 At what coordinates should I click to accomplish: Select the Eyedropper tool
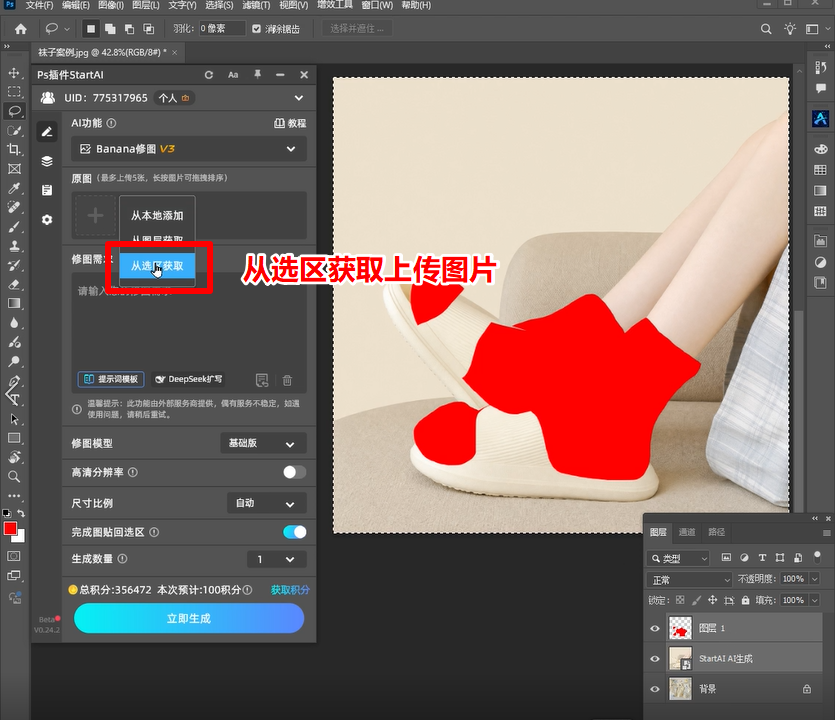(x=14, y=188)
